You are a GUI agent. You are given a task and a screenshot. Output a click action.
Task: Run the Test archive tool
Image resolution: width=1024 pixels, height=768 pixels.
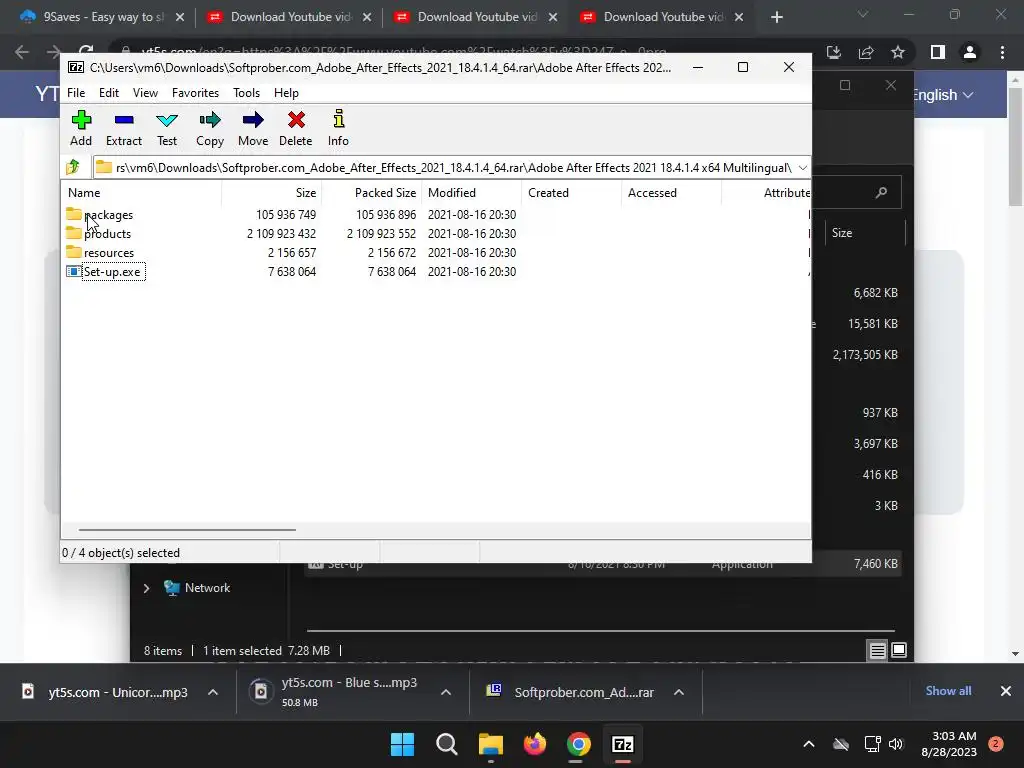point(167,128)
